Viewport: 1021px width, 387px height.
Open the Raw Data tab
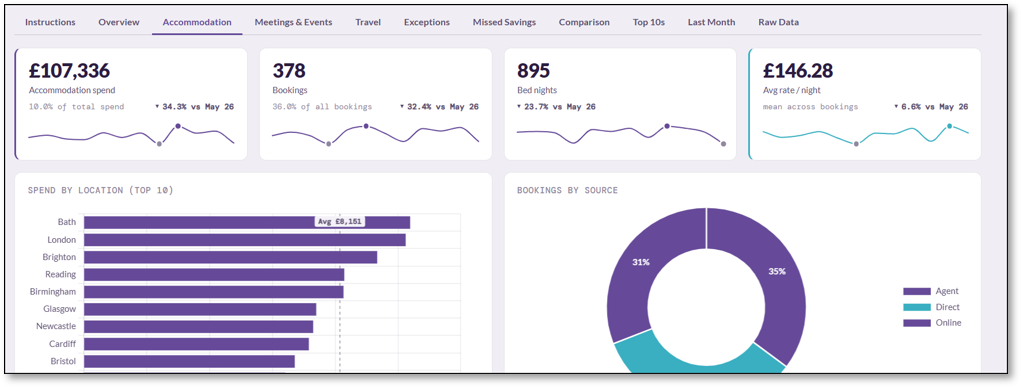pyautogui.click(x=779, y=22)
